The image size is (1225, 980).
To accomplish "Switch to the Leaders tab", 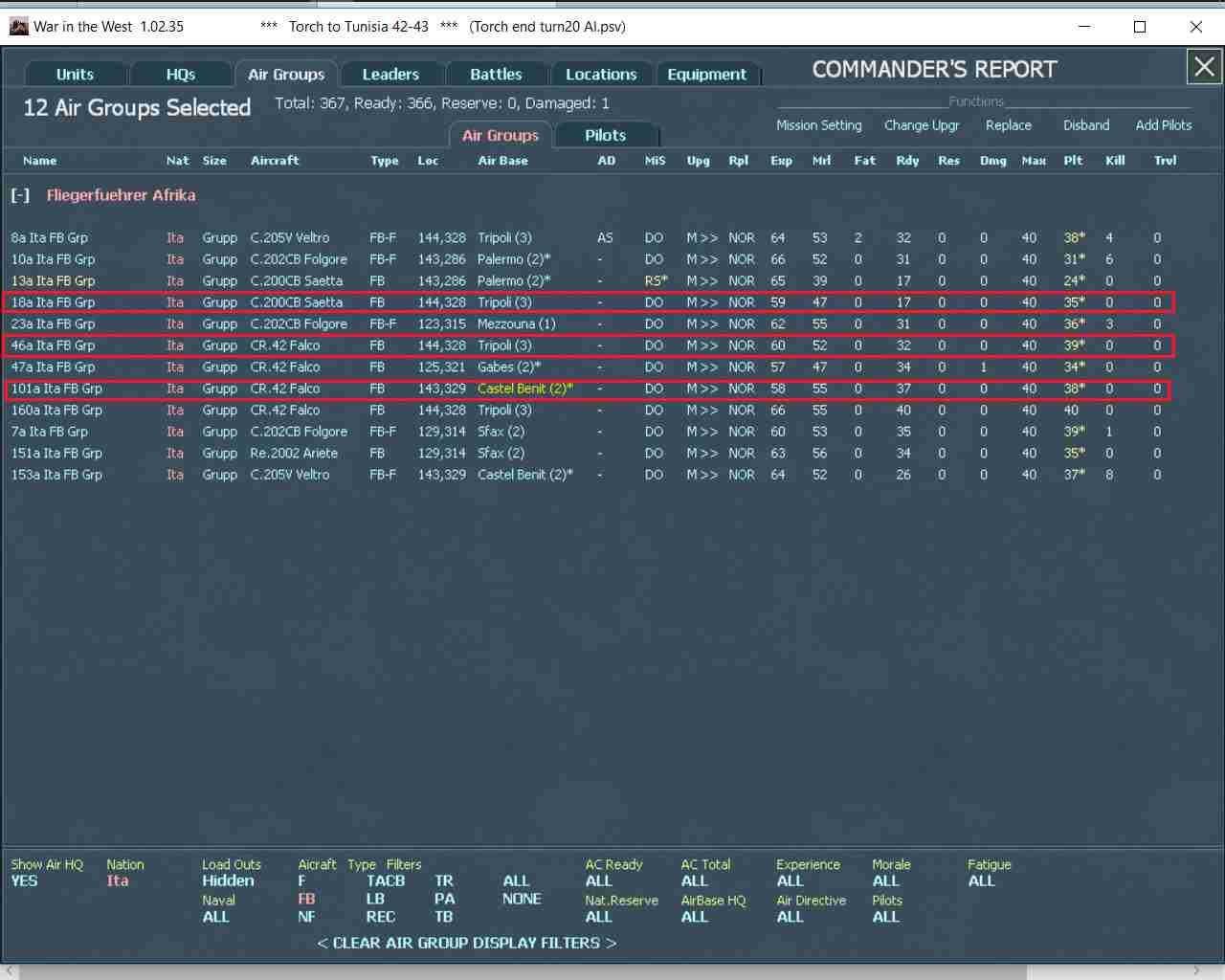I will point(390,74).
